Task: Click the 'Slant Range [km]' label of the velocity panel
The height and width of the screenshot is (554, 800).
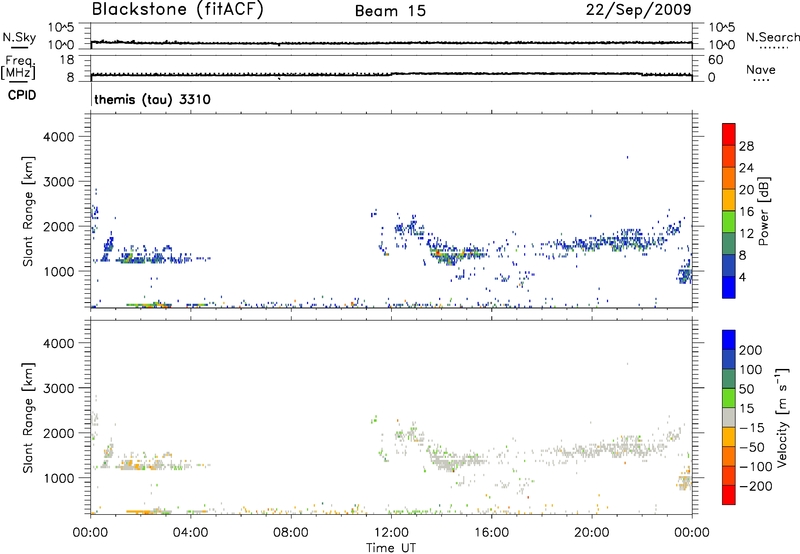Action: [28, 417]
